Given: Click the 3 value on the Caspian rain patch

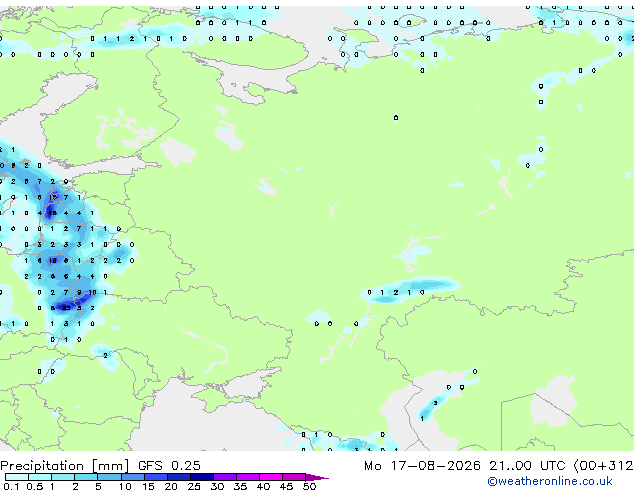Looking at the screenshot, I should (x=435, y=403).
